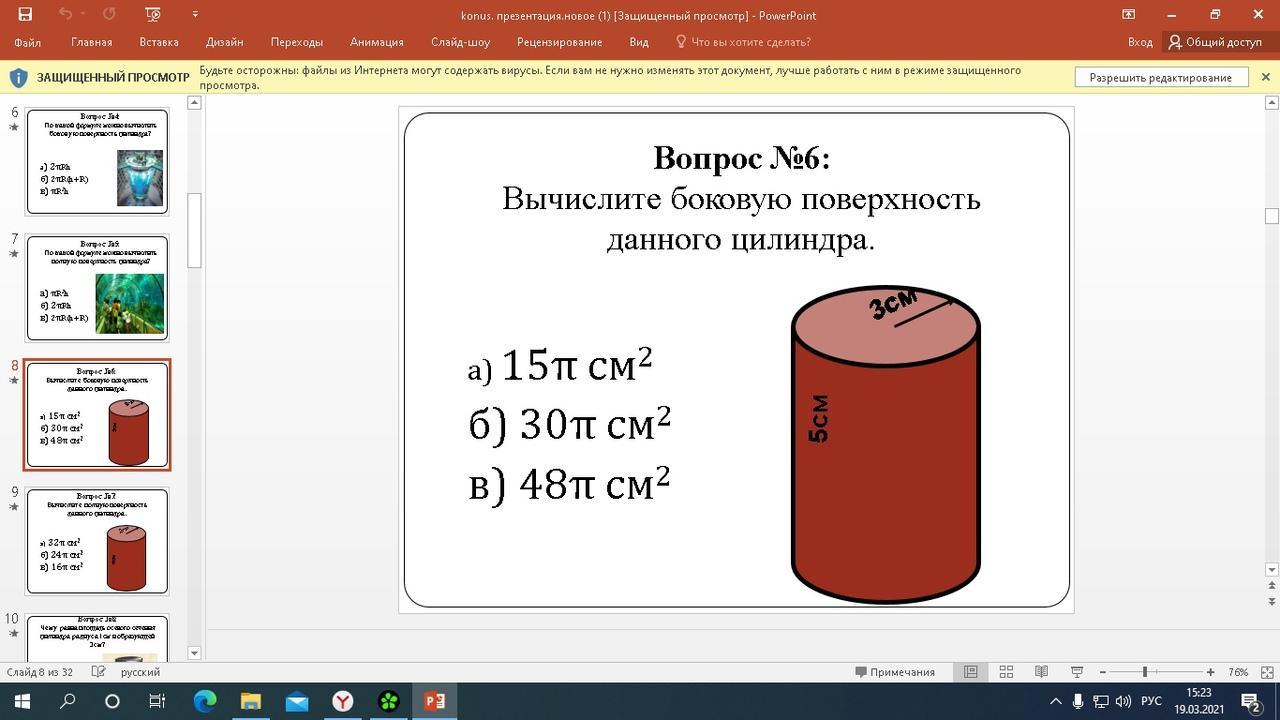Click the zoom slider handle
This screenshot has height=720, width=1280.
1145,672
